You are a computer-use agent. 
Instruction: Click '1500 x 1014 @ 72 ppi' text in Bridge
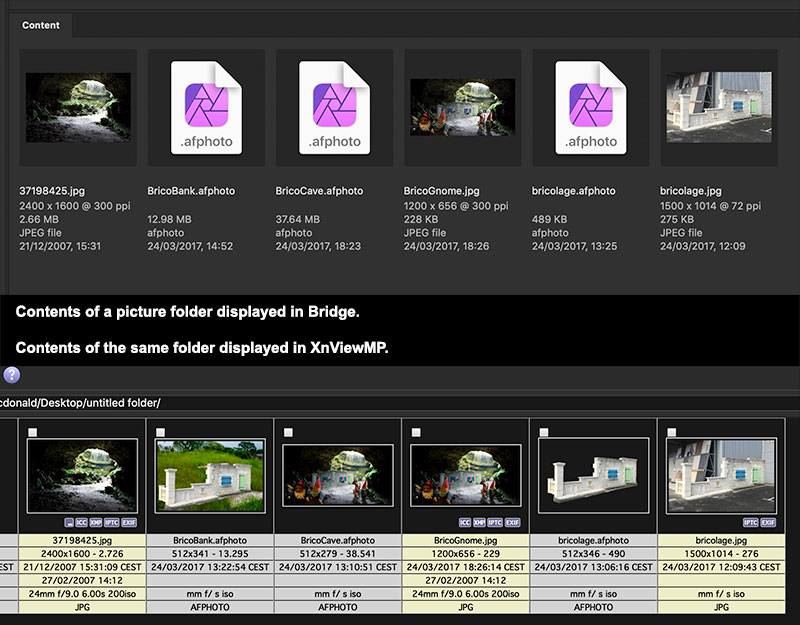click(x=710, y=206)
